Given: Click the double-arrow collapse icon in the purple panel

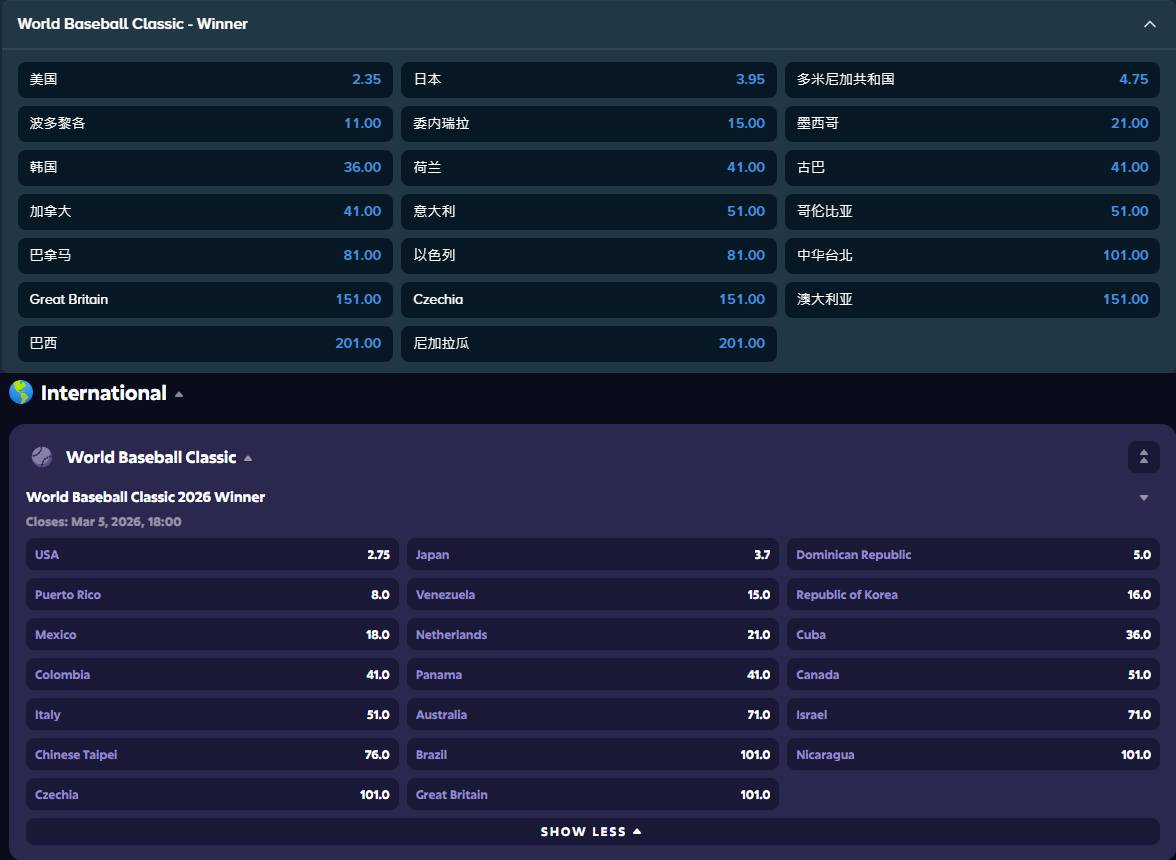Looking at the screenshot, I should tap(1143, 457).
